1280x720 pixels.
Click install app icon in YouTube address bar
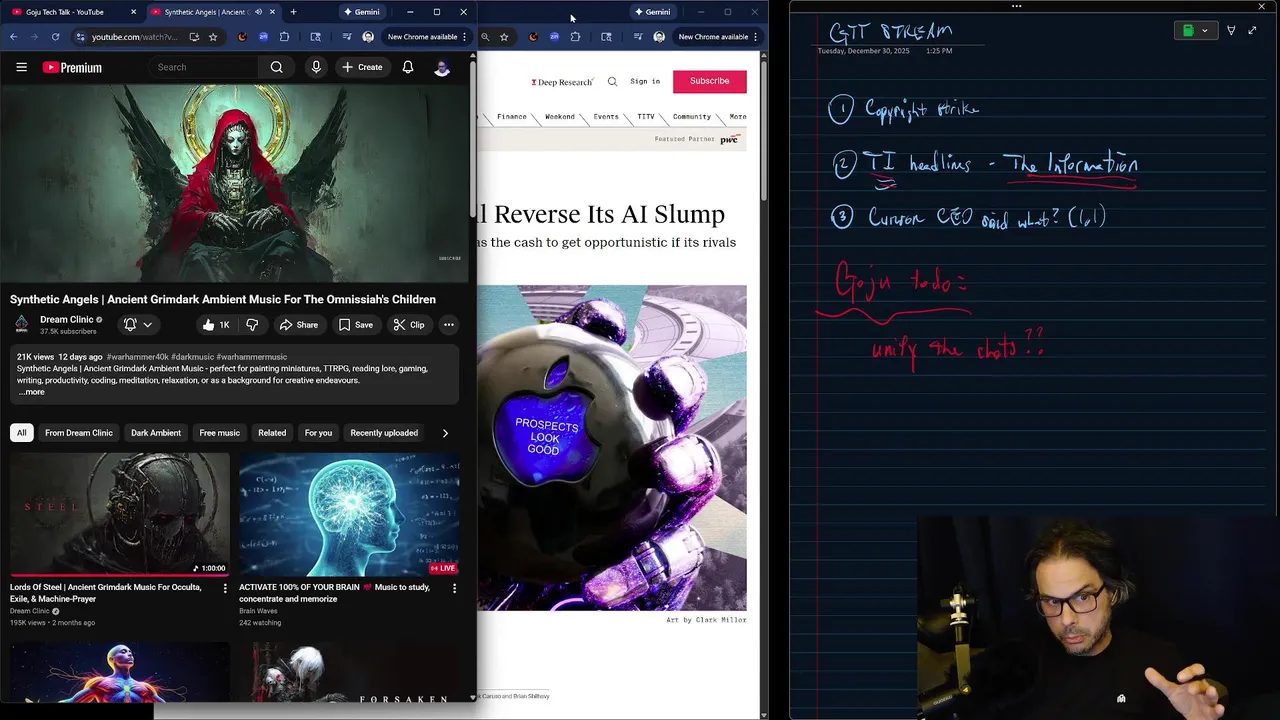[x=194, y=37]
